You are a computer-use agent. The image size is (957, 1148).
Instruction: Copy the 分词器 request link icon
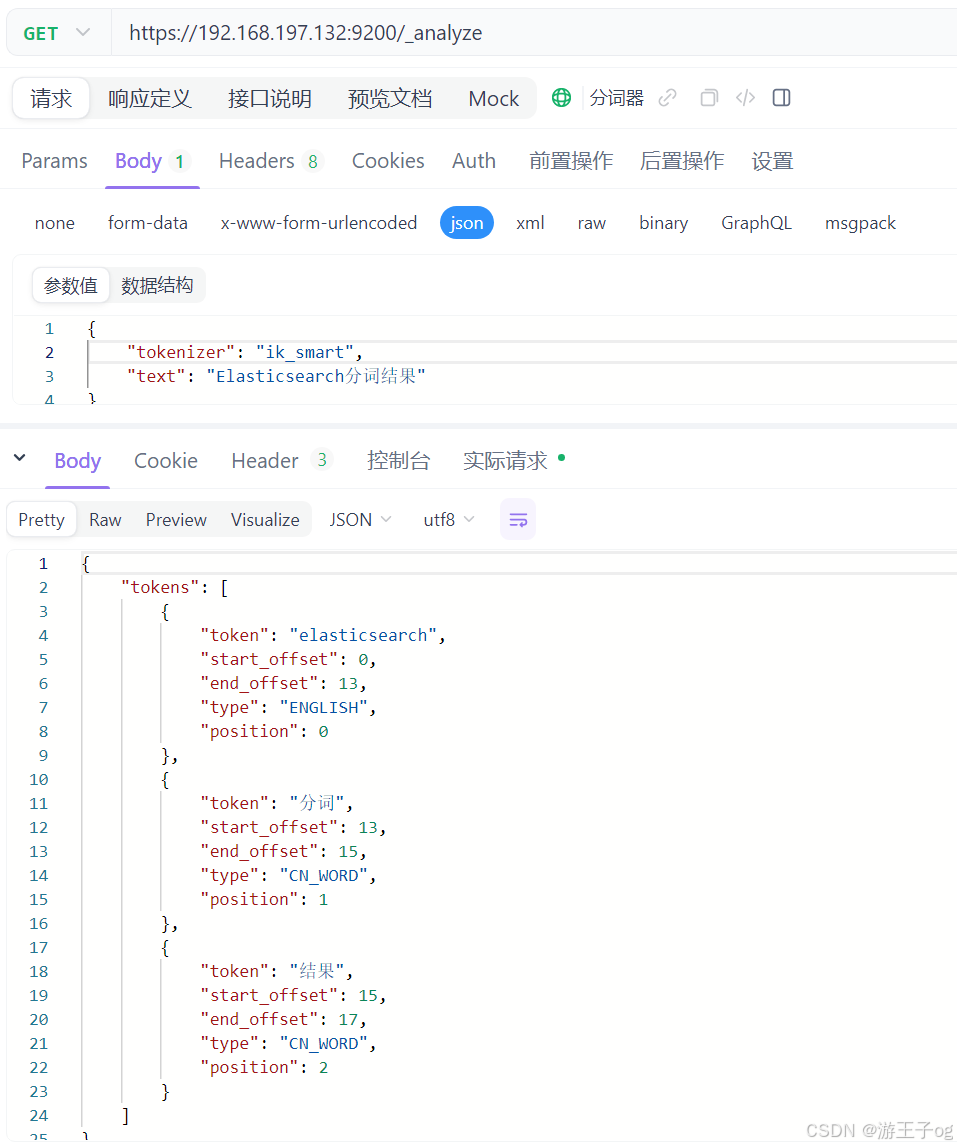tap(667, 97)
